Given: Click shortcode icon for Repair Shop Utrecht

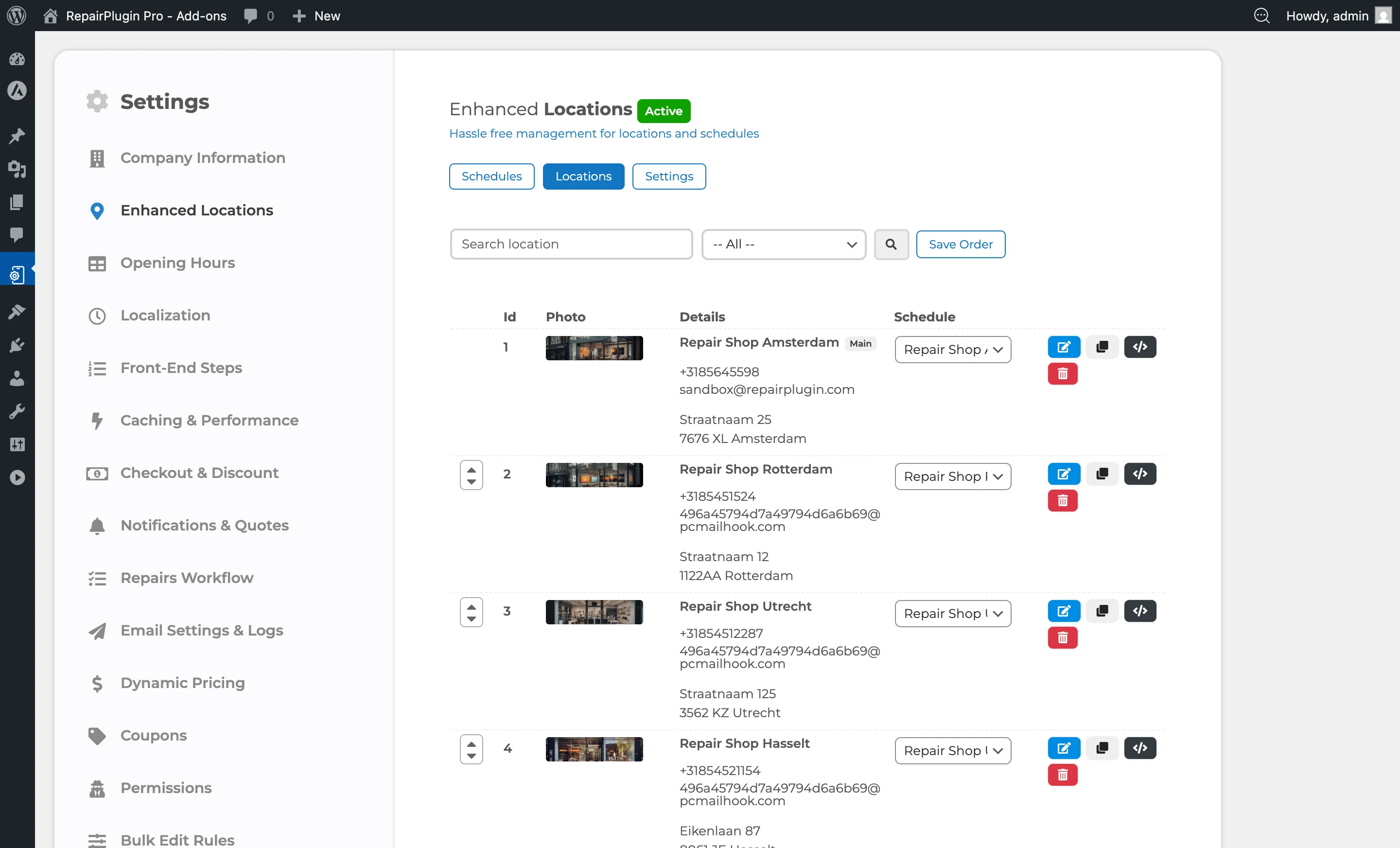Looking at the screenshot, I should pyautogui.click(x=1139, y=610).
